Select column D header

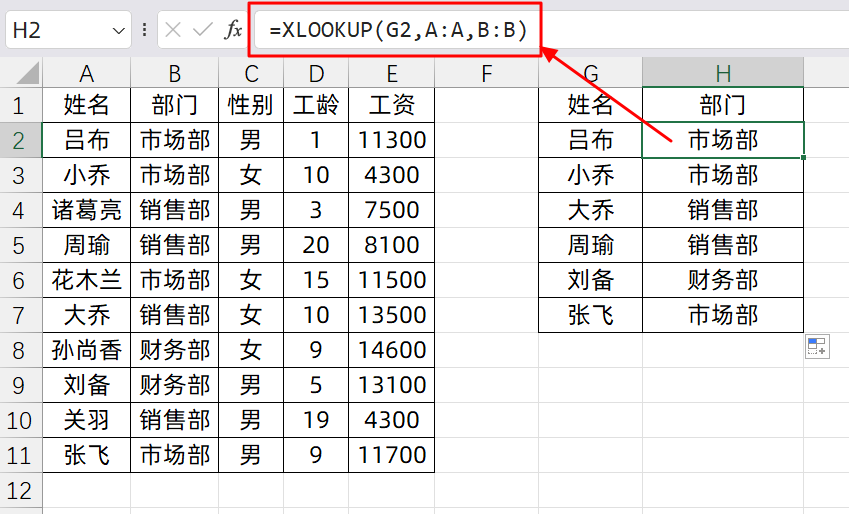(316, 73)
